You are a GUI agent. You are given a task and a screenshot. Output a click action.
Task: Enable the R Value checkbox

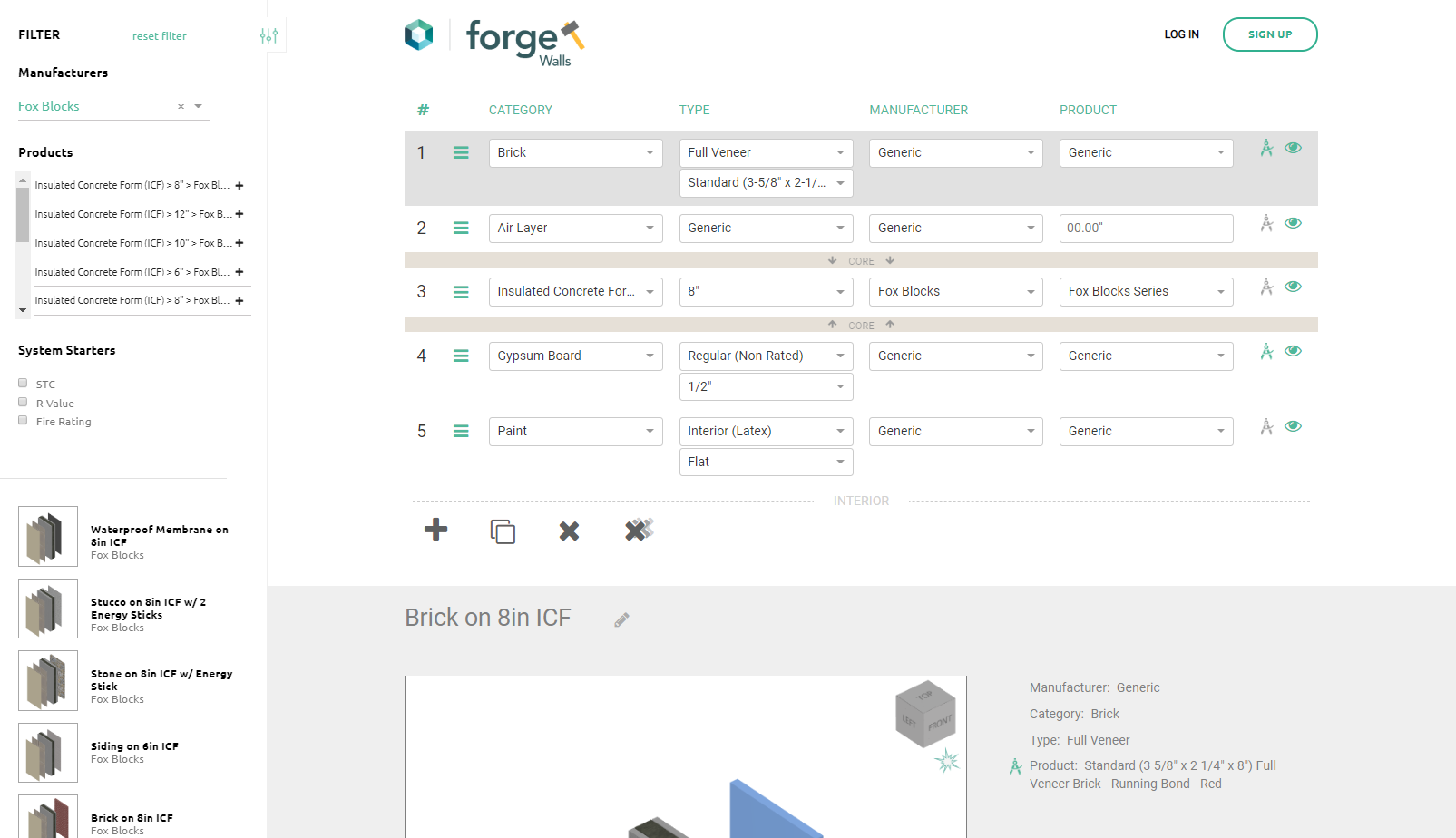coord(23,402)
